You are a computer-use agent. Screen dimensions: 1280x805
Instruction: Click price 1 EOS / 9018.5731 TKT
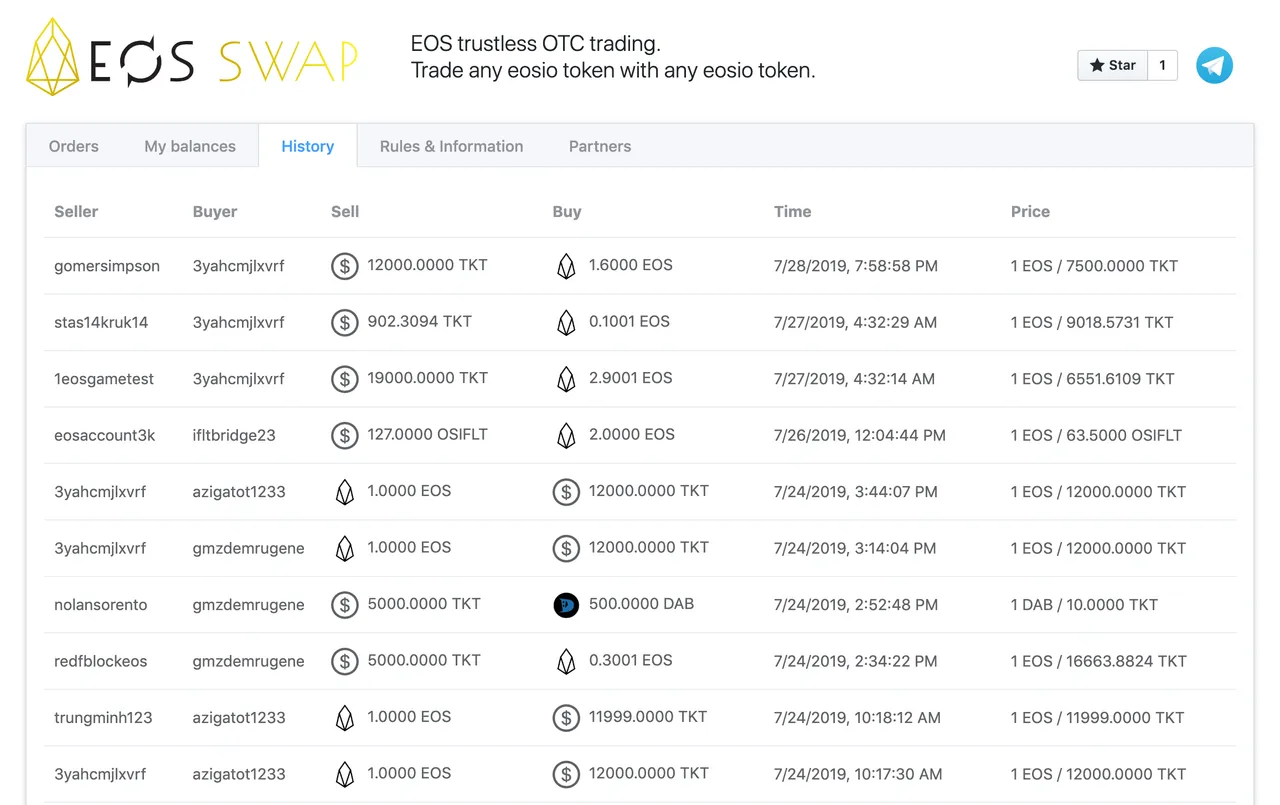tap(1092, 322)
